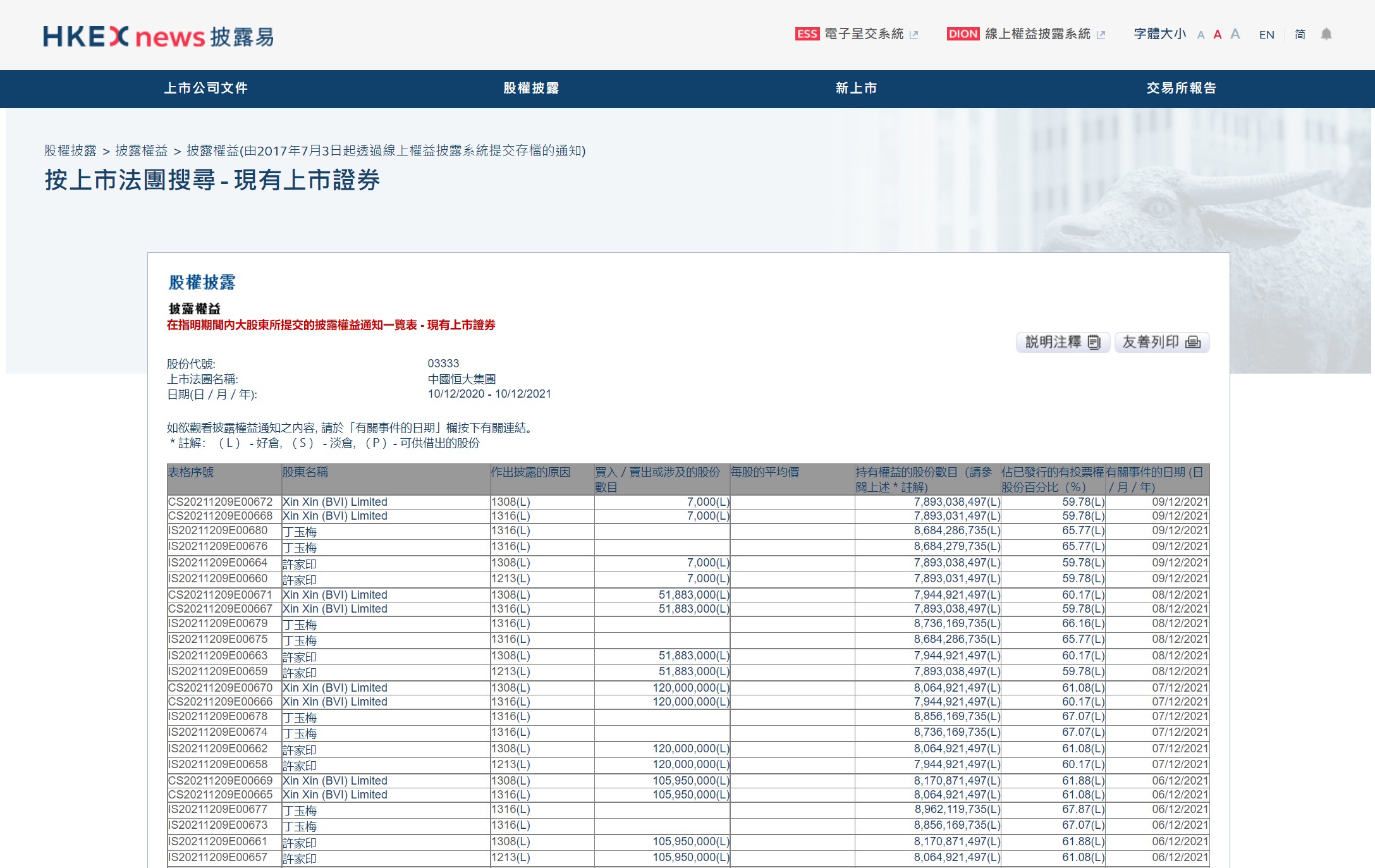Image resolution: width=1375 pixels, height=868 pixels.
Task: Open the first Xin Xin (BVI) Limited link
Action: click(334, 502)
